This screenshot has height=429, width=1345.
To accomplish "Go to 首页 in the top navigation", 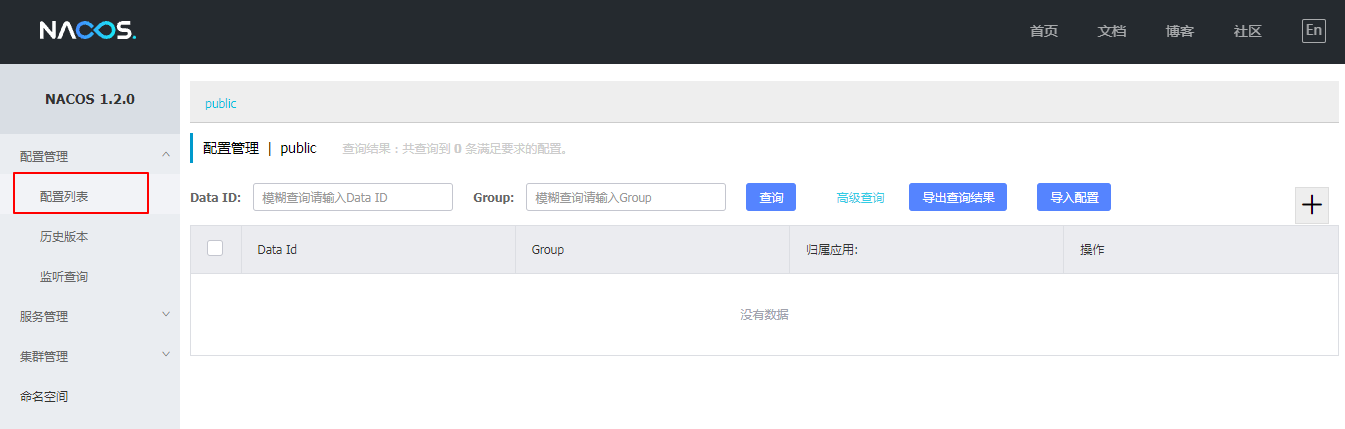I will click(x=1043, y=31).
